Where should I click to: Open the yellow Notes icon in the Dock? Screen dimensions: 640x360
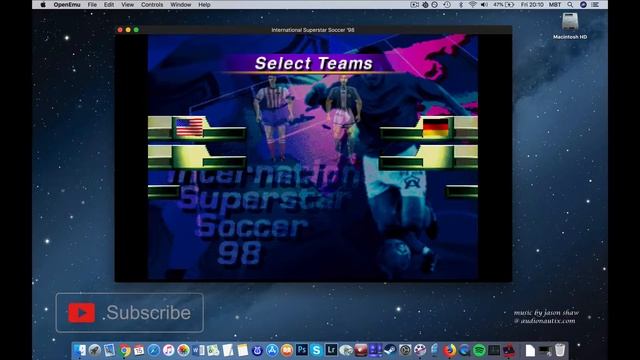[242, 350]
